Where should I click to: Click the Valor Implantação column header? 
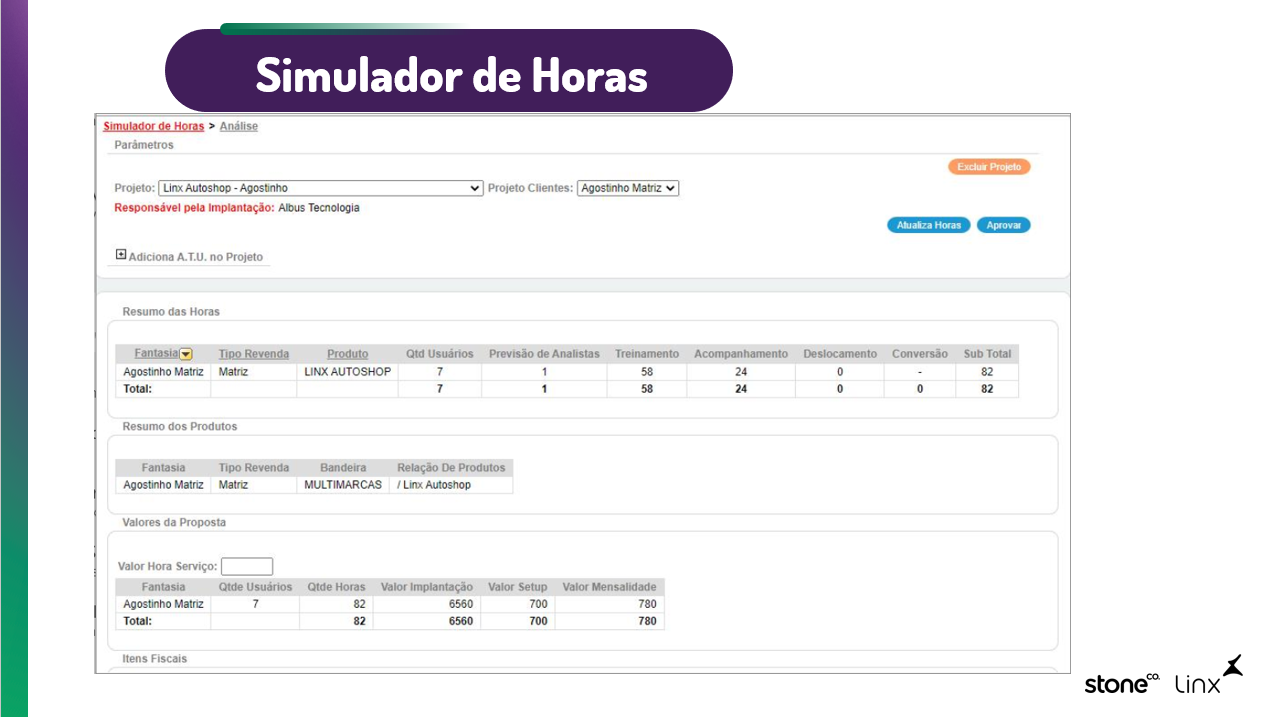pos(427,587)
